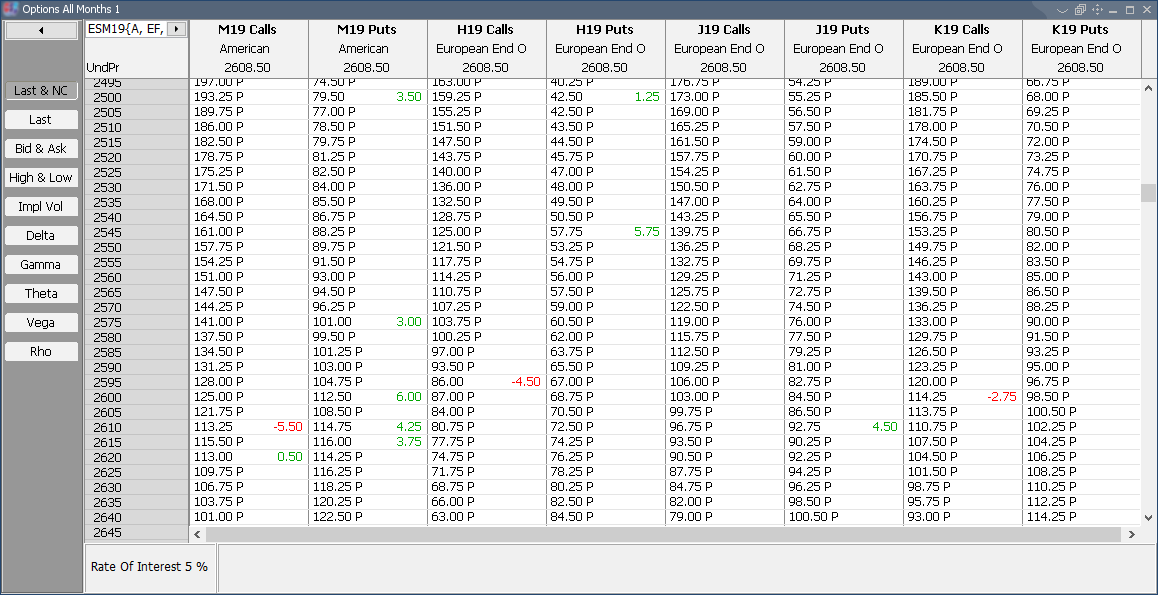Click K19 Puts 114.25 P at strike 2640

pyautogui.click(x=1052, y=517)
